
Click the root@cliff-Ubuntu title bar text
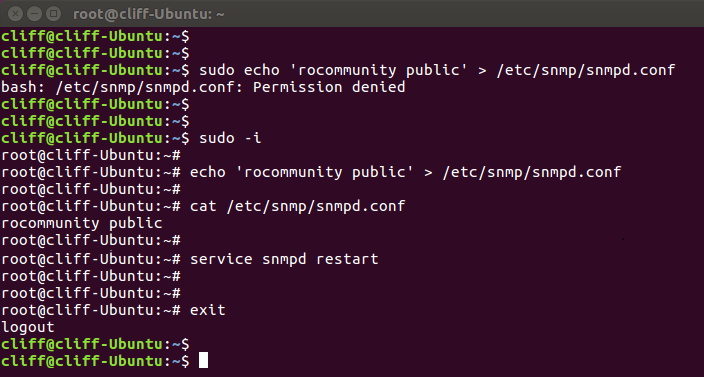pyautogui.click(x=149, y=14)
